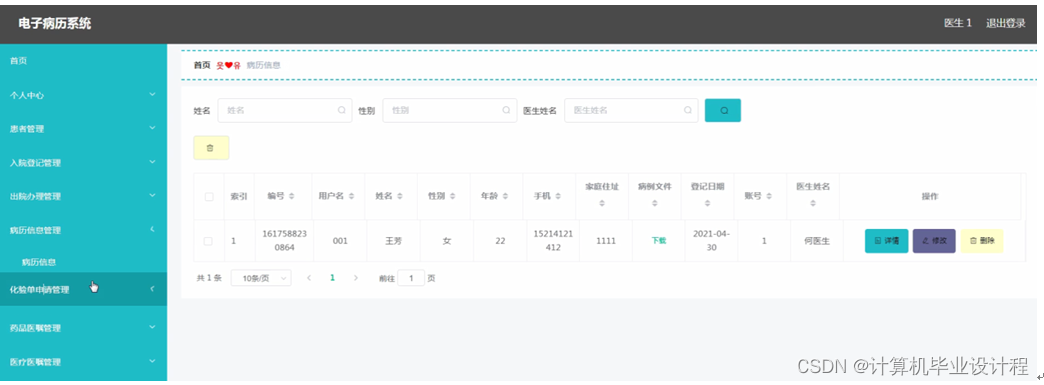1044x385 pixels.
Task: Collapse the 病历信息管理 sidebar menu
Action: point(83,230)
